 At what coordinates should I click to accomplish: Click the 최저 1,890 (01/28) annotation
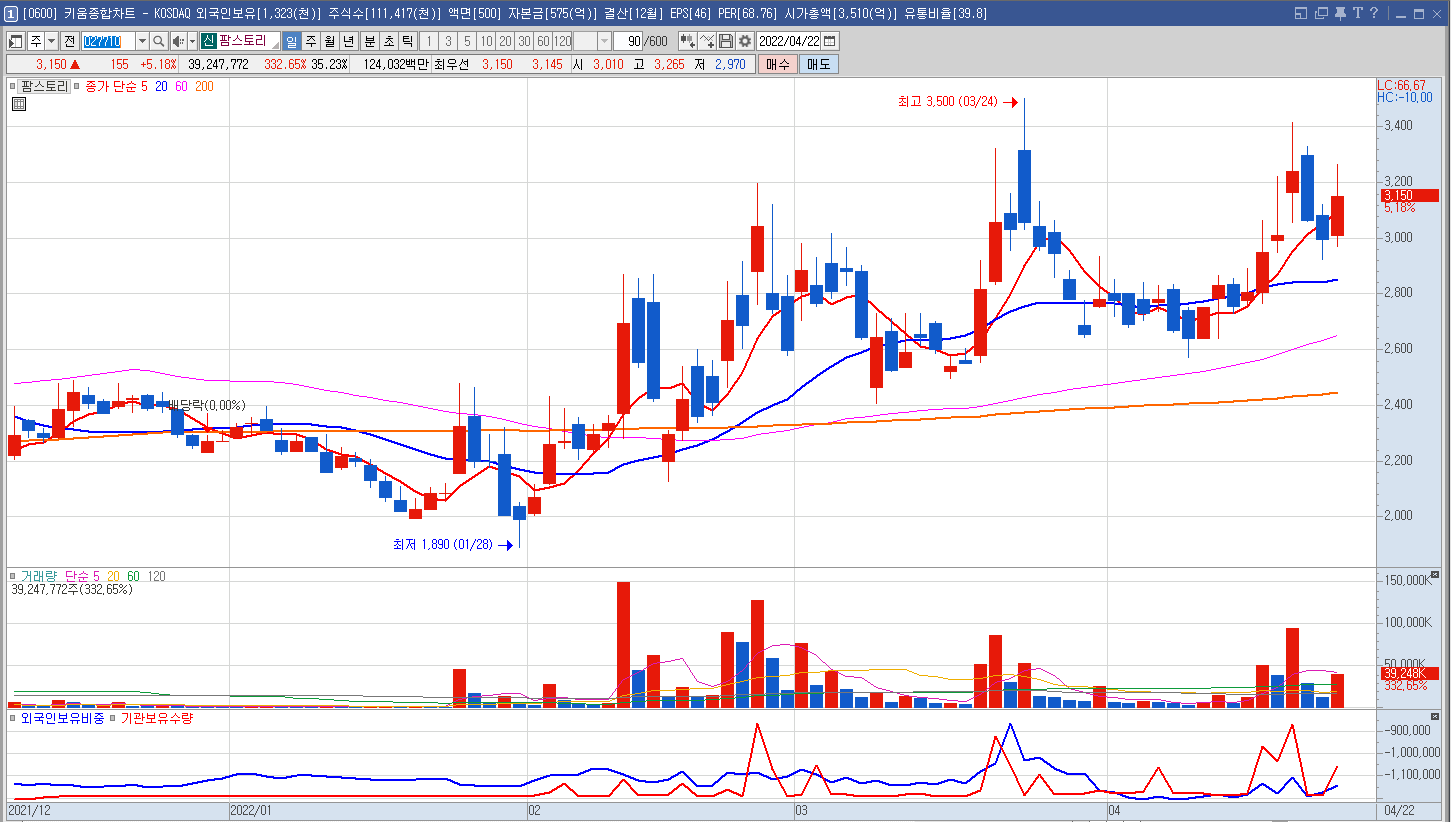point(443,545)
